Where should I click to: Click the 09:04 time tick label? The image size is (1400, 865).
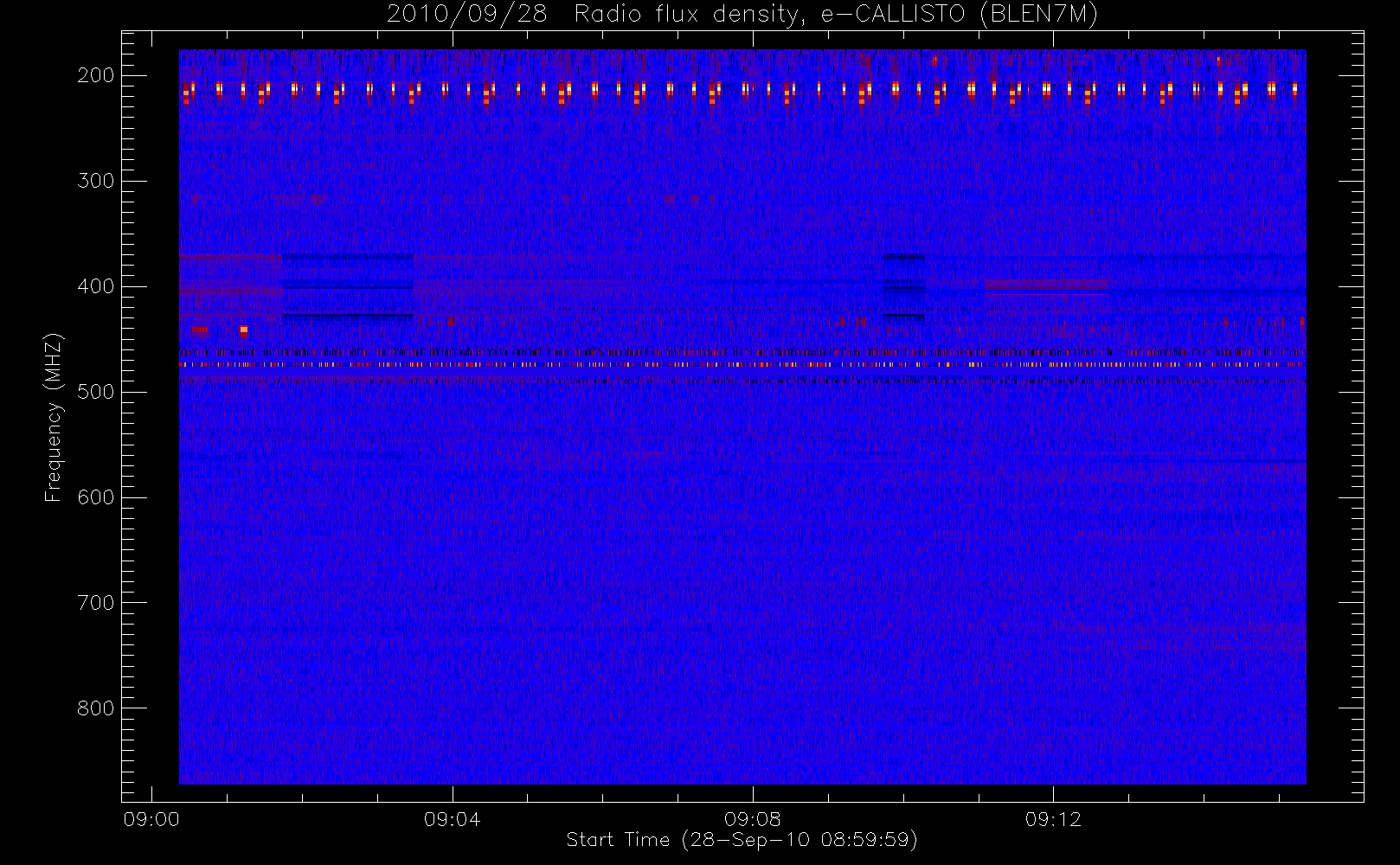click(x=452, y=819)
